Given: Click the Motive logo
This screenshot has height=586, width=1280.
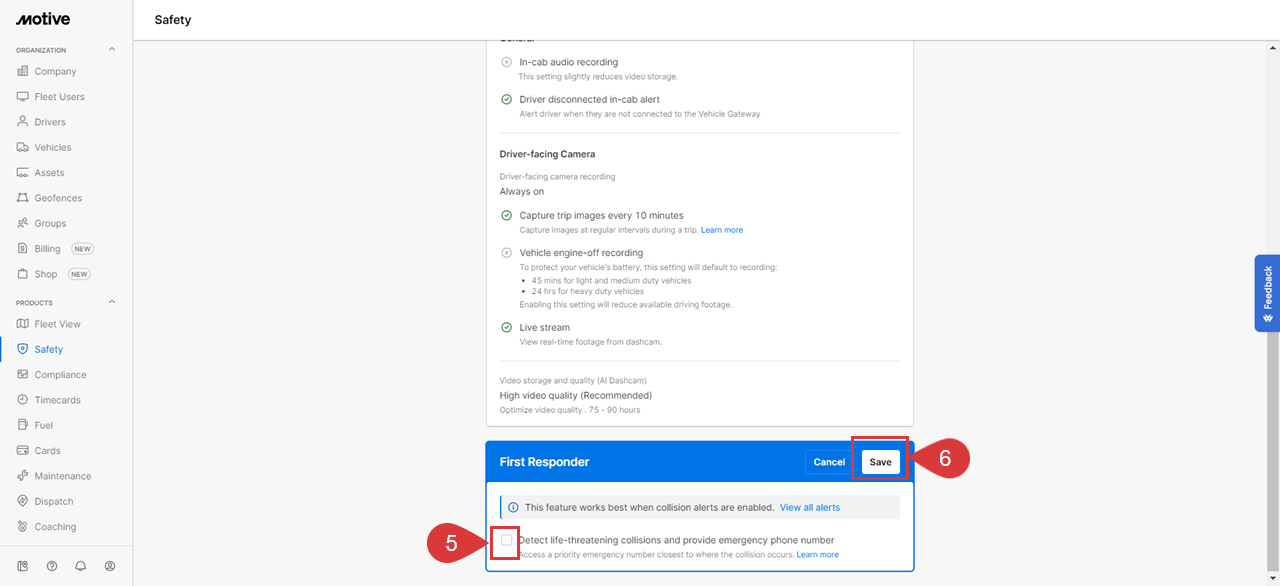Looking at the screenshot, I should click(x=42, y=19).
